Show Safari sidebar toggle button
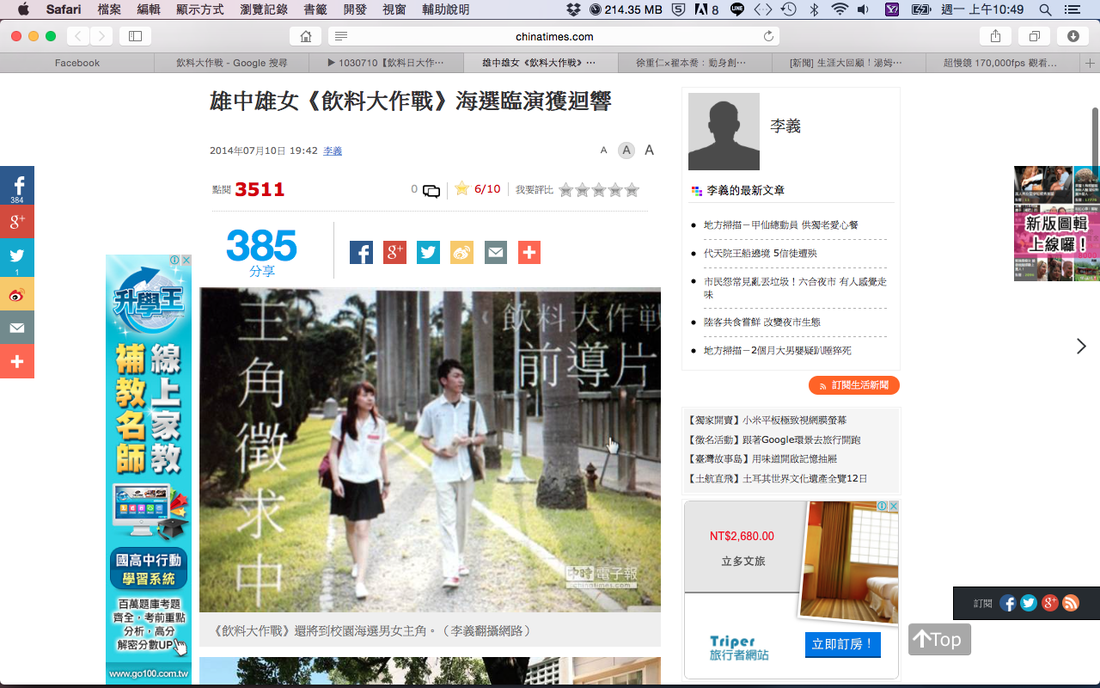The width and height of the screenshot is (1100, 688). click(135, 36)
